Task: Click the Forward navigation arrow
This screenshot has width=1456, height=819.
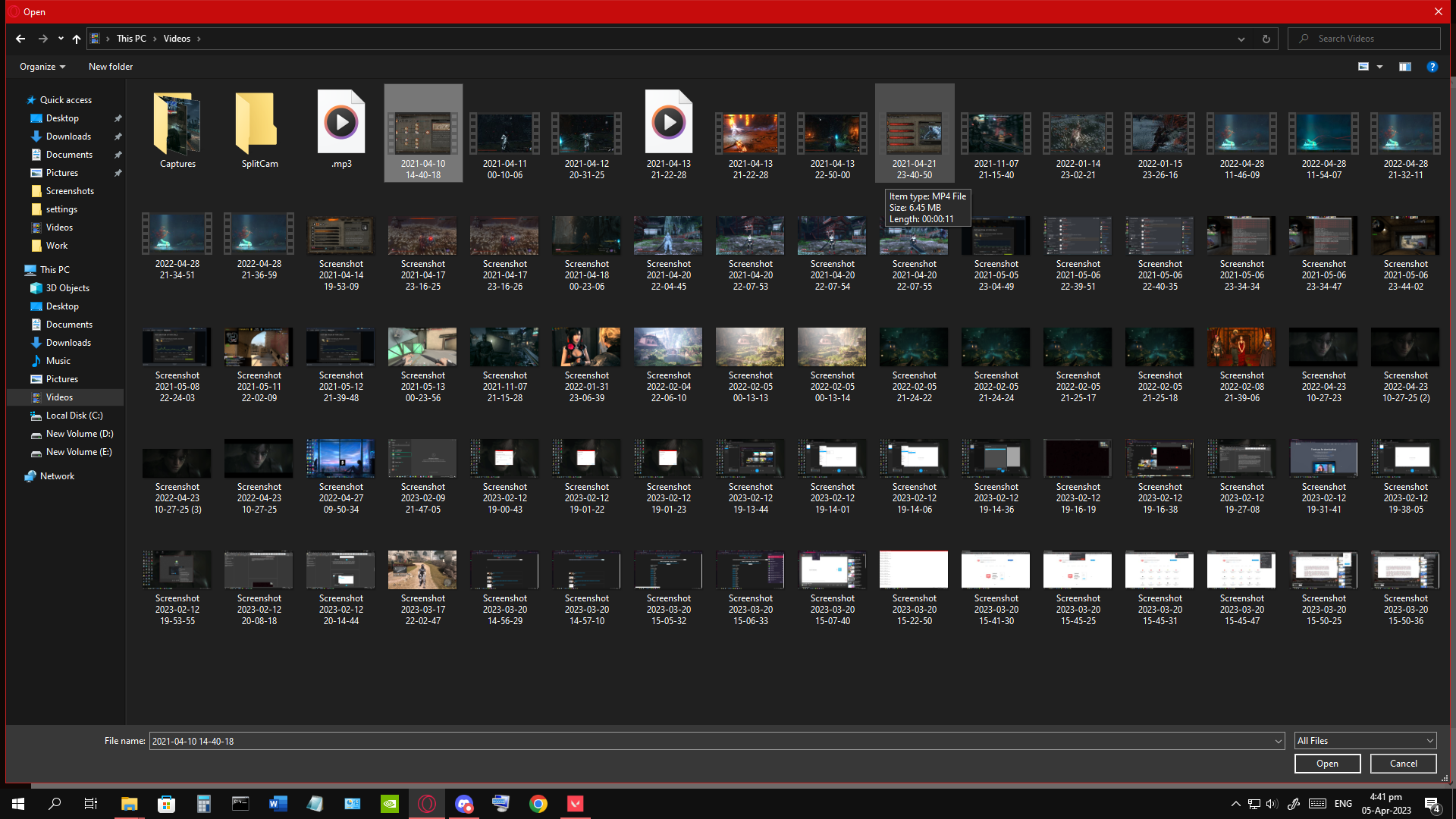Action: (43, 39)
